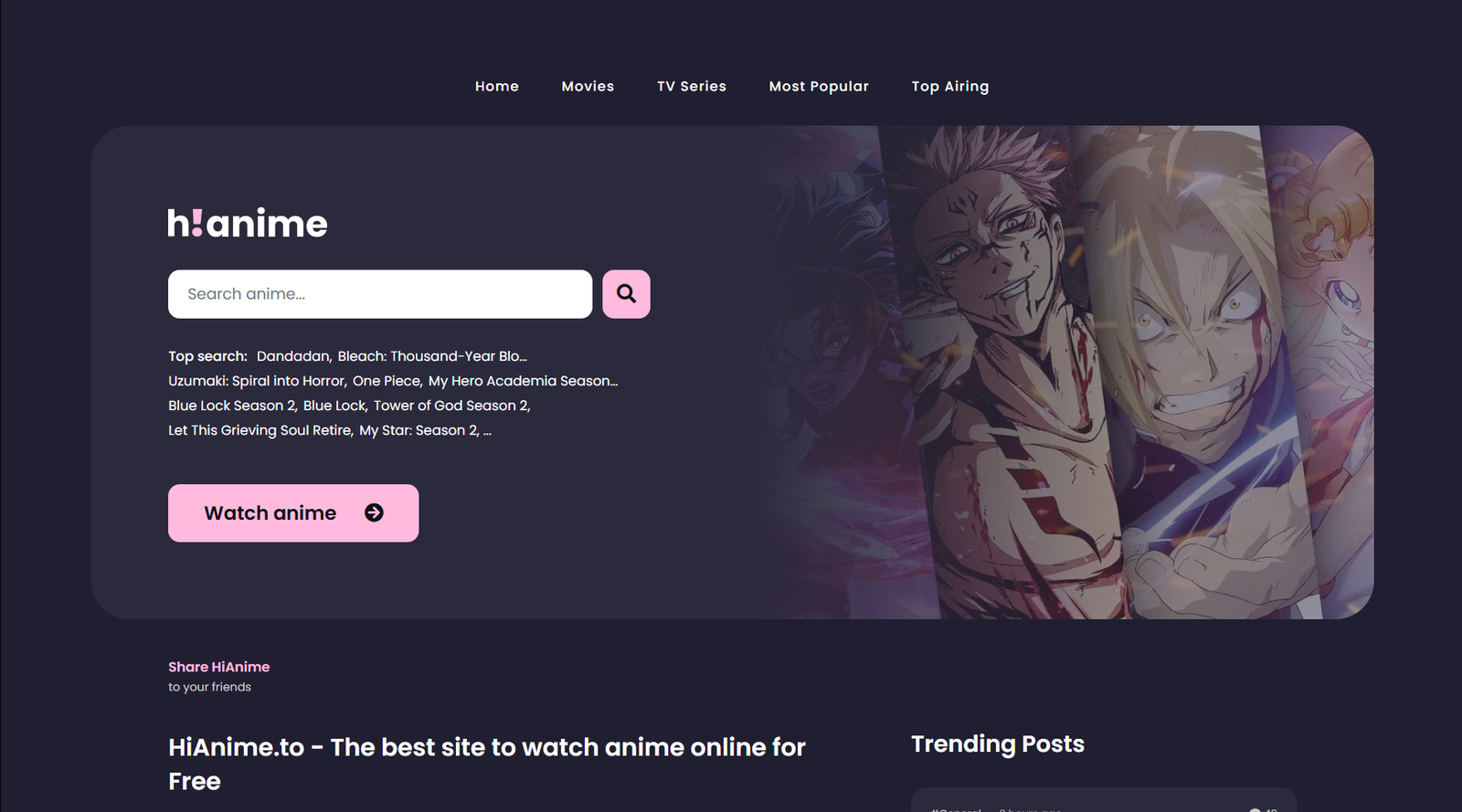This screenshot has width=1462, height=812.
Task: Select Blue Lock Season 2 link
Action: click(x=233, y=406)
